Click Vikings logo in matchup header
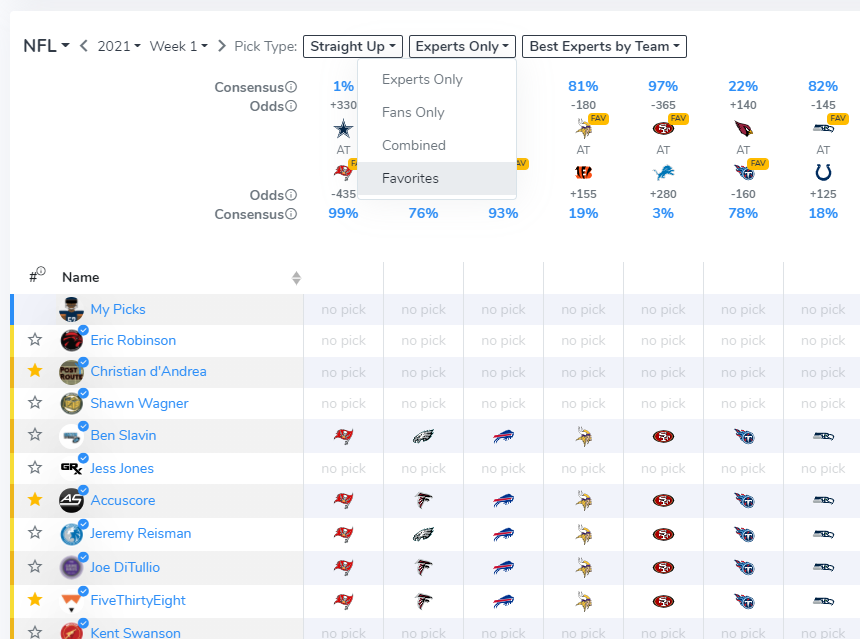 point(583,129)
